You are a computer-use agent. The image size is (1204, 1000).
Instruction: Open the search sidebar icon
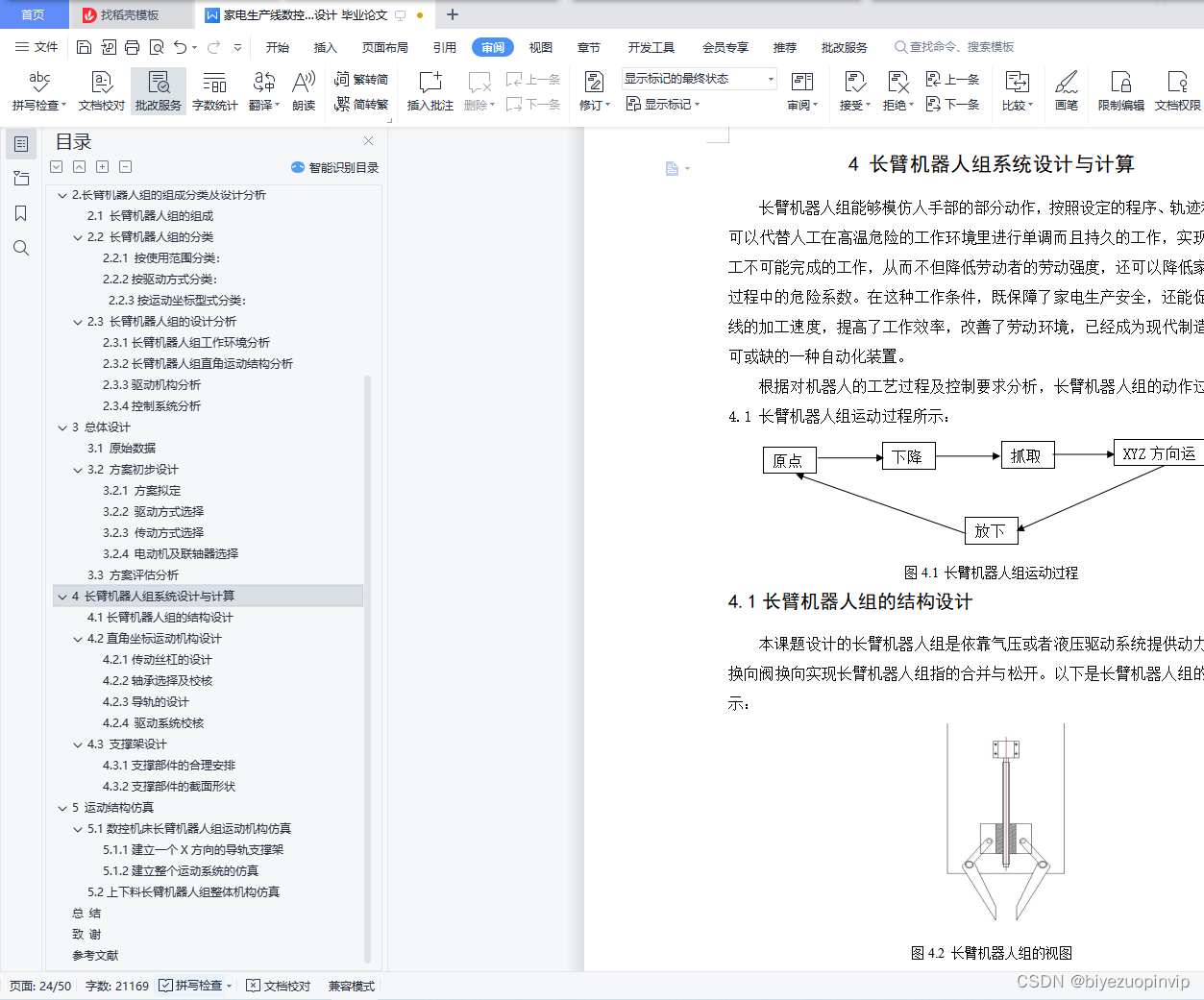click(x=21, y=248)
